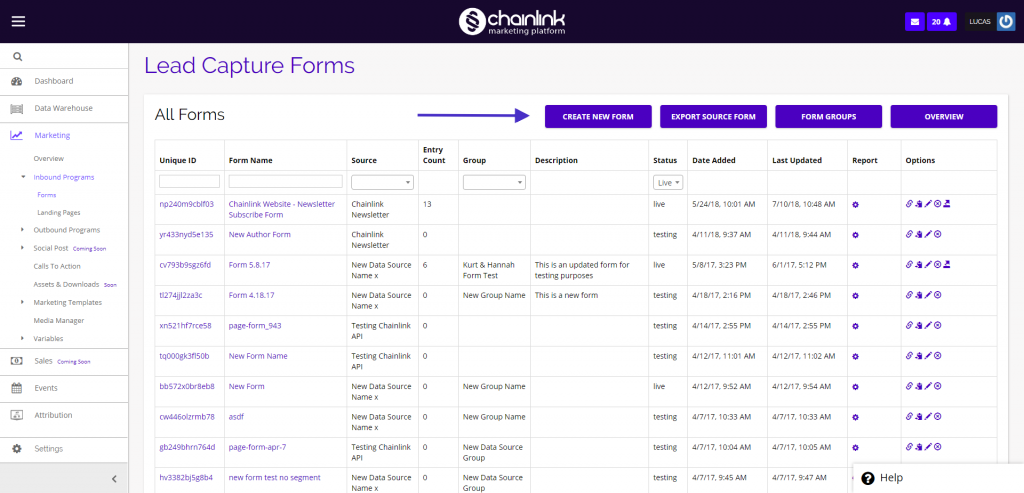The width and height of the screenshot is (1024, 493).
Task: Expand the Variables tree item
Action: pos(23,338)
